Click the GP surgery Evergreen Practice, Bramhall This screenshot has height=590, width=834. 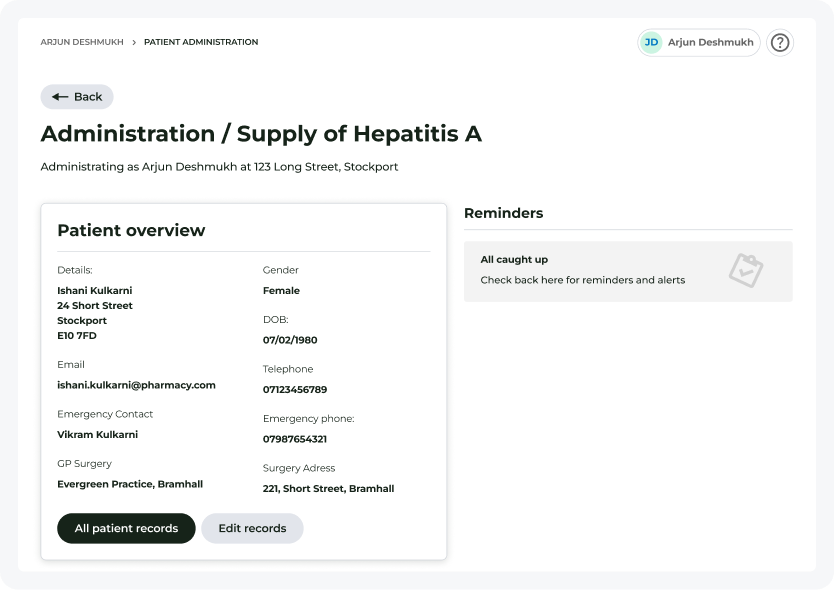(x=130, y=484)
